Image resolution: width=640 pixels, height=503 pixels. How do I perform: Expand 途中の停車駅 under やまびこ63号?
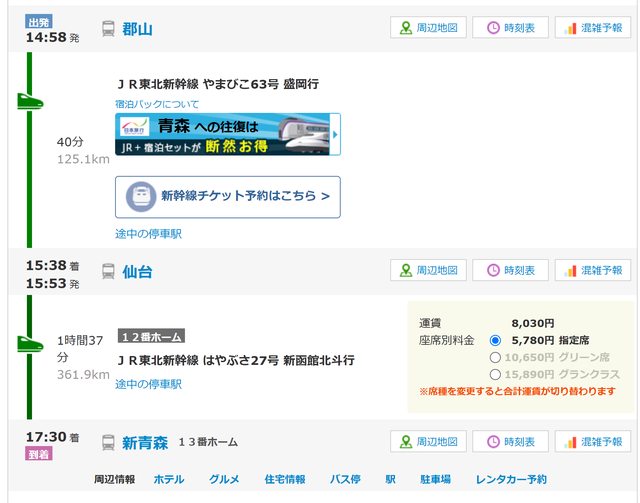click(x=148, y=234)
